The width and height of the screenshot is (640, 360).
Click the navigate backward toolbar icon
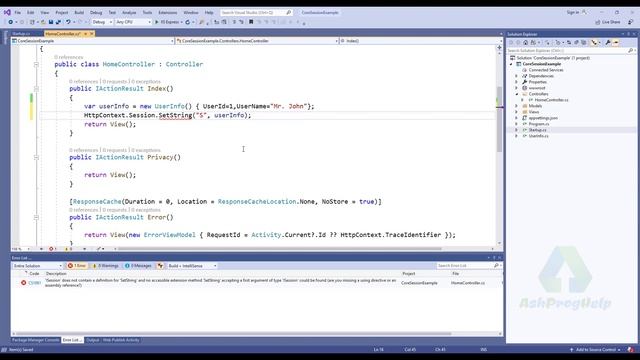tap(11, 22)
